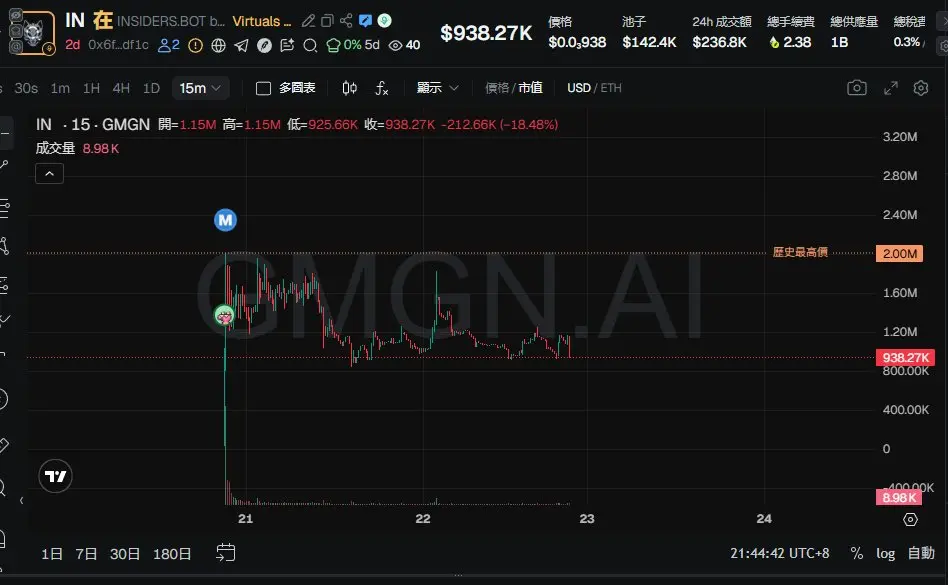Click the price axis settings icon bottom-right
The image size is (948, 585).
910,519
